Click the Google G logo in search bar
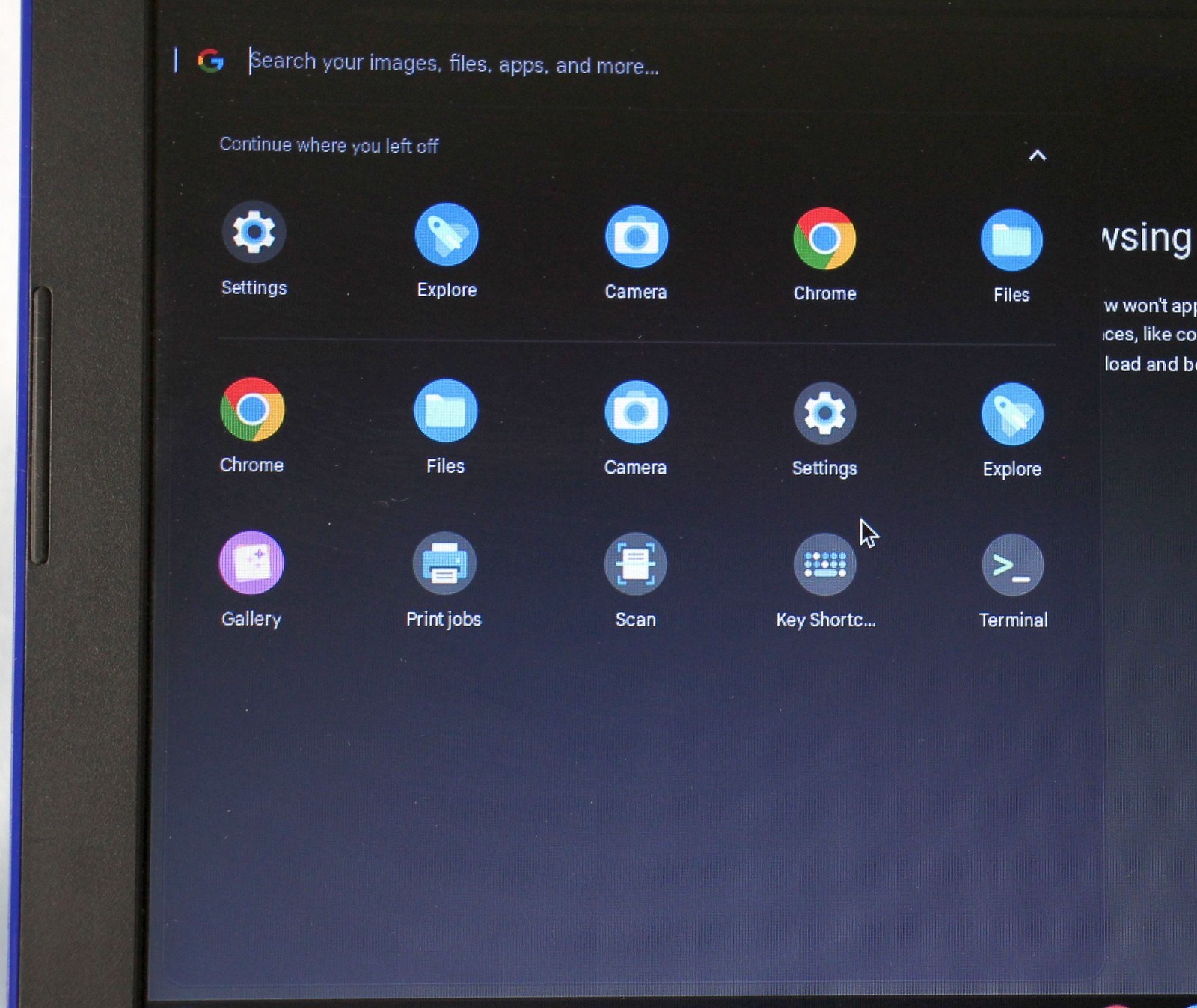The width and height of the screenshot is (1197, 1008). coord(211,61)
